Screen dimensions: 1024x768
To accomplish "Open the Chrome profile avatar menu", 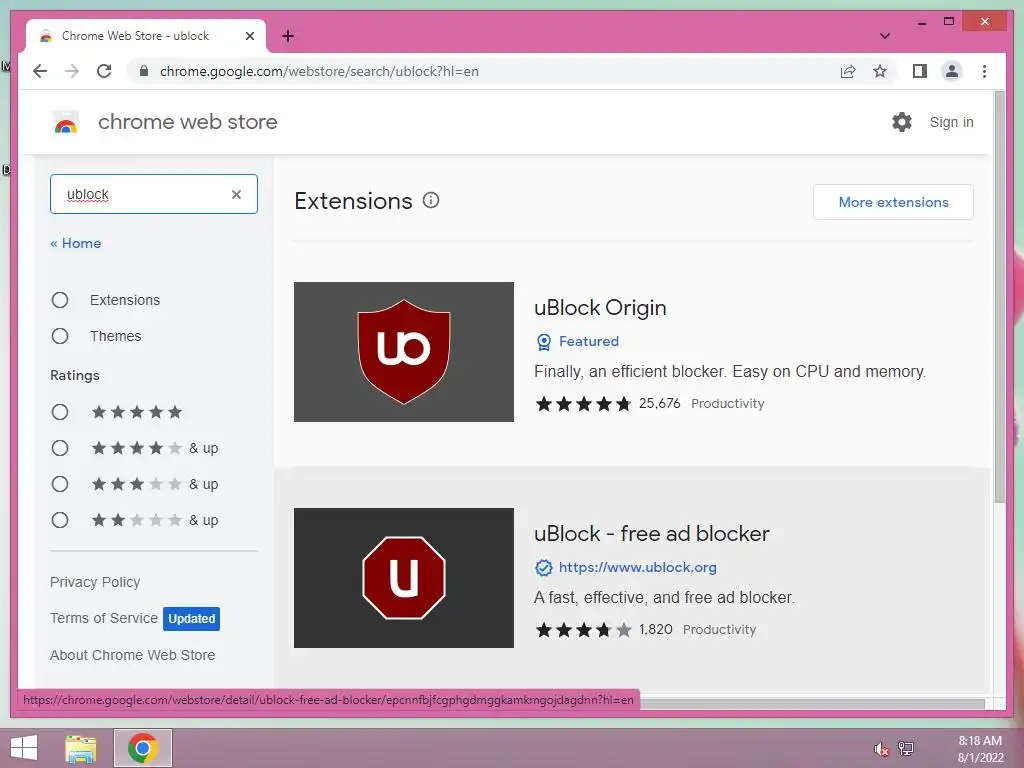I will (952, 71).
